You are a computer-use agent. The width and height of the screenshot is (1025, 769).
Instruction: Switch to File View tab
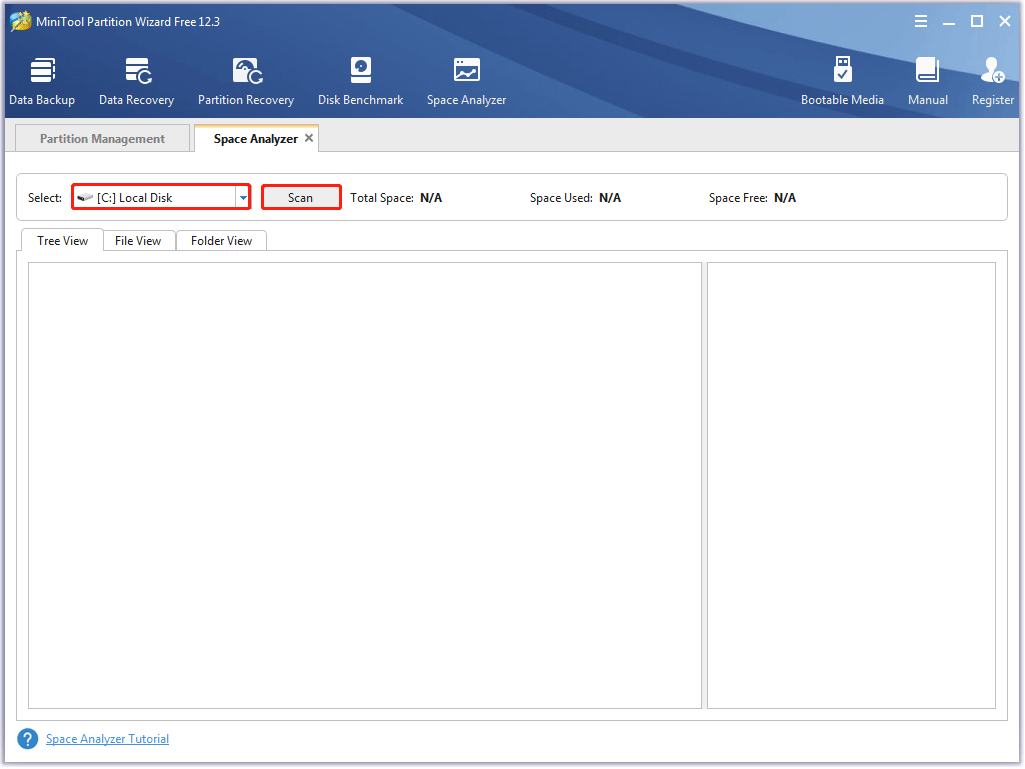[138, 241]
